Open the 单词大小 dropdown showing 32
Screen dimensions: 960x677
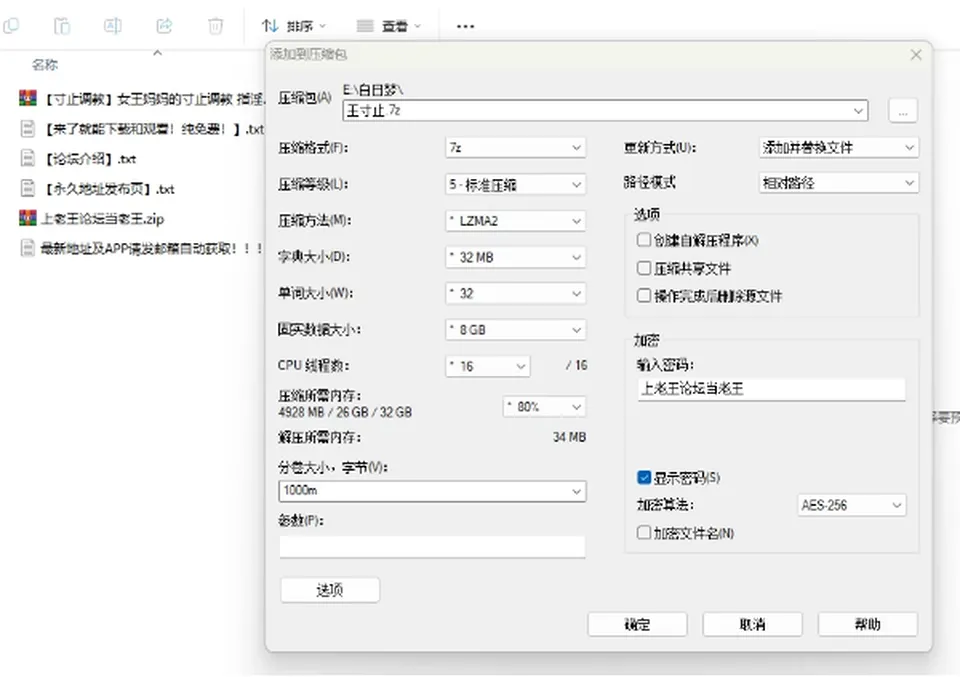(516, 293)
